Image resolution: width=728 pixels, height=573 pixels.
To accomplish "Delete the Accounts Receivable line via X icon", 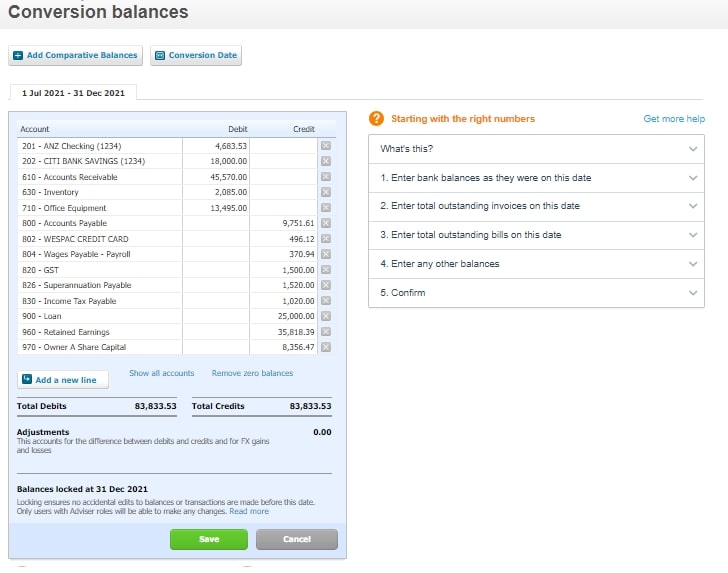I will (325, 177).
